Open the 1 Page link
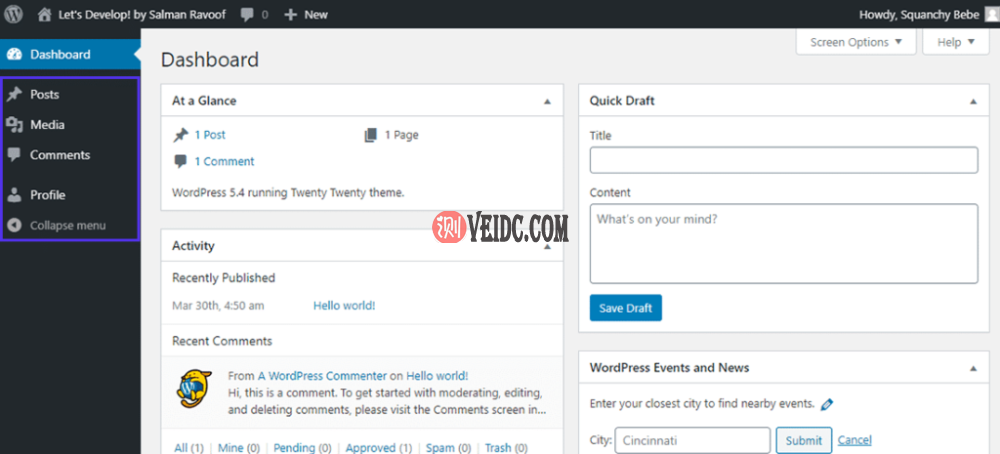The height and width of the screenshot is (454, 1000). 402,135
